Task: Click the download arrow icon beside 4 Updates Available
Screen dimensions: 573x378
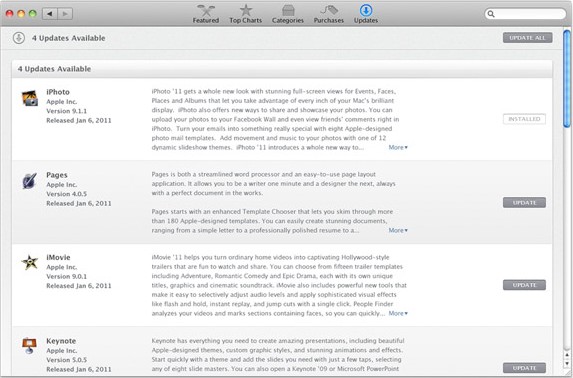Action: pos(19,38)
